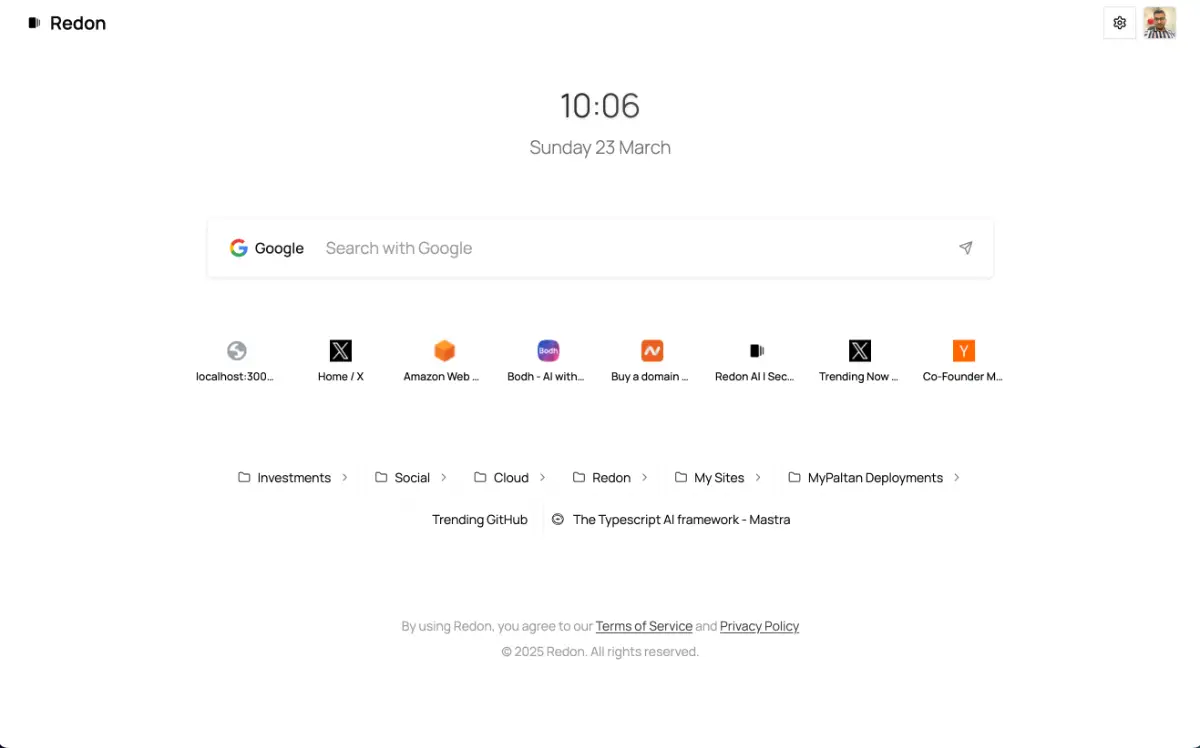1200x748 pixels.
Task: Open the Privacy Policy link
Action: click(759, 626)
